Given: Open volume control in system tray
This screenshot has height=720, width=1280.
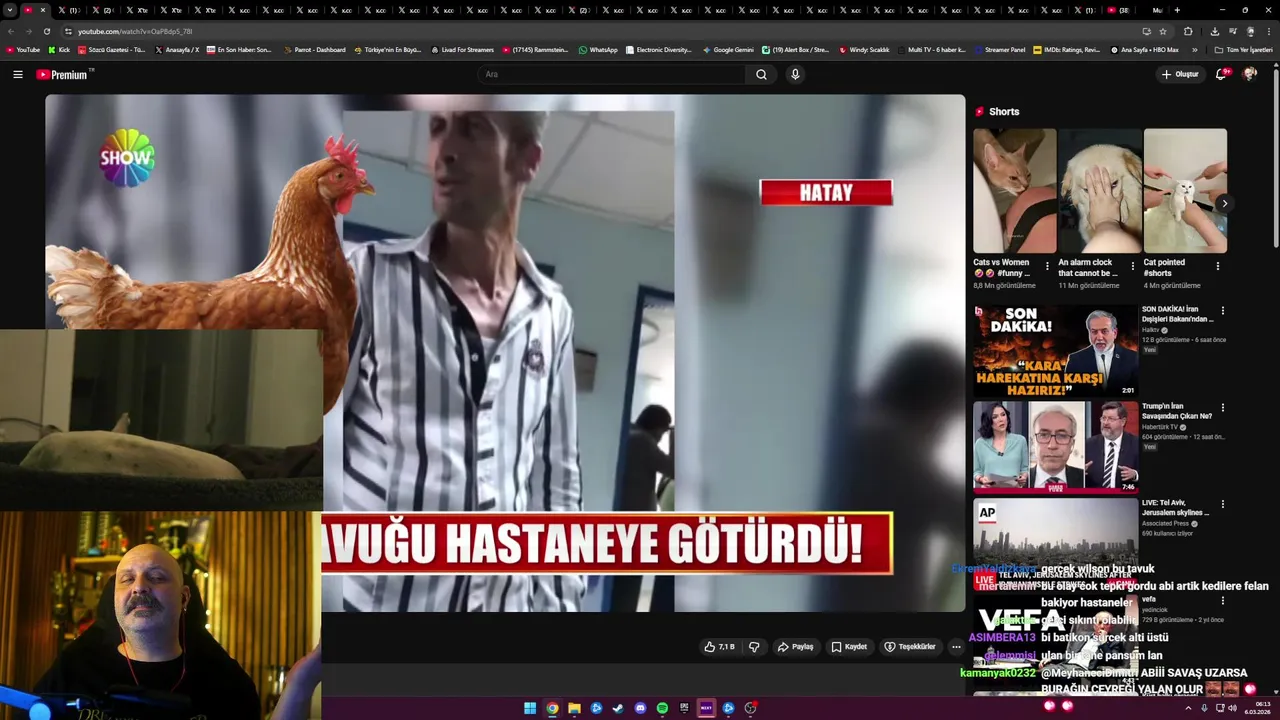Looking at the screenshot, I should coord(1232,708).
